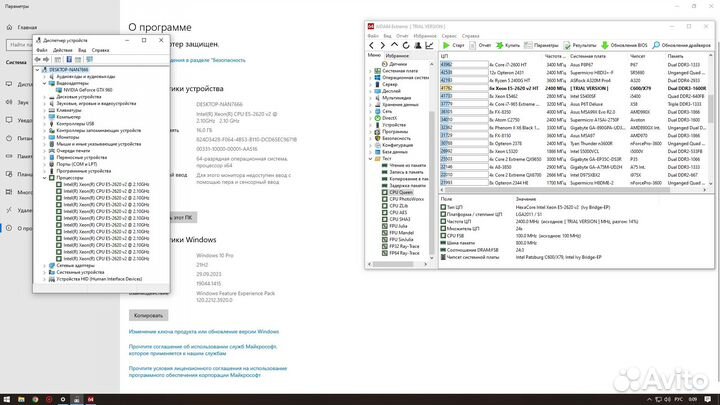Expand Контроллеры USB in Device Manager
The width and height of the screenshot is (720, 405).
tap(45, 124)
